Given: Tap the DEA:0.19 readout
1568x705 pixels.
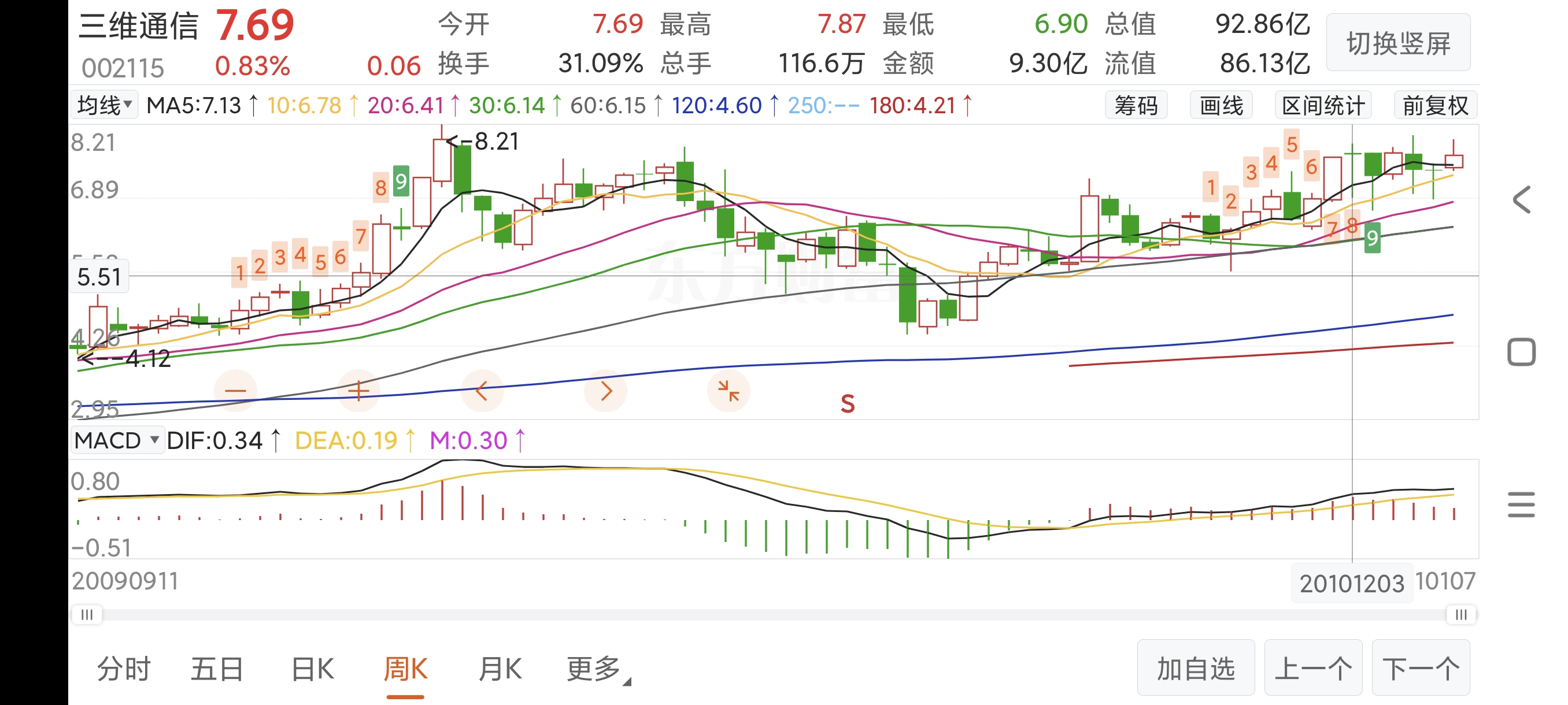Looking at the screenshot, I should [346, 440].
